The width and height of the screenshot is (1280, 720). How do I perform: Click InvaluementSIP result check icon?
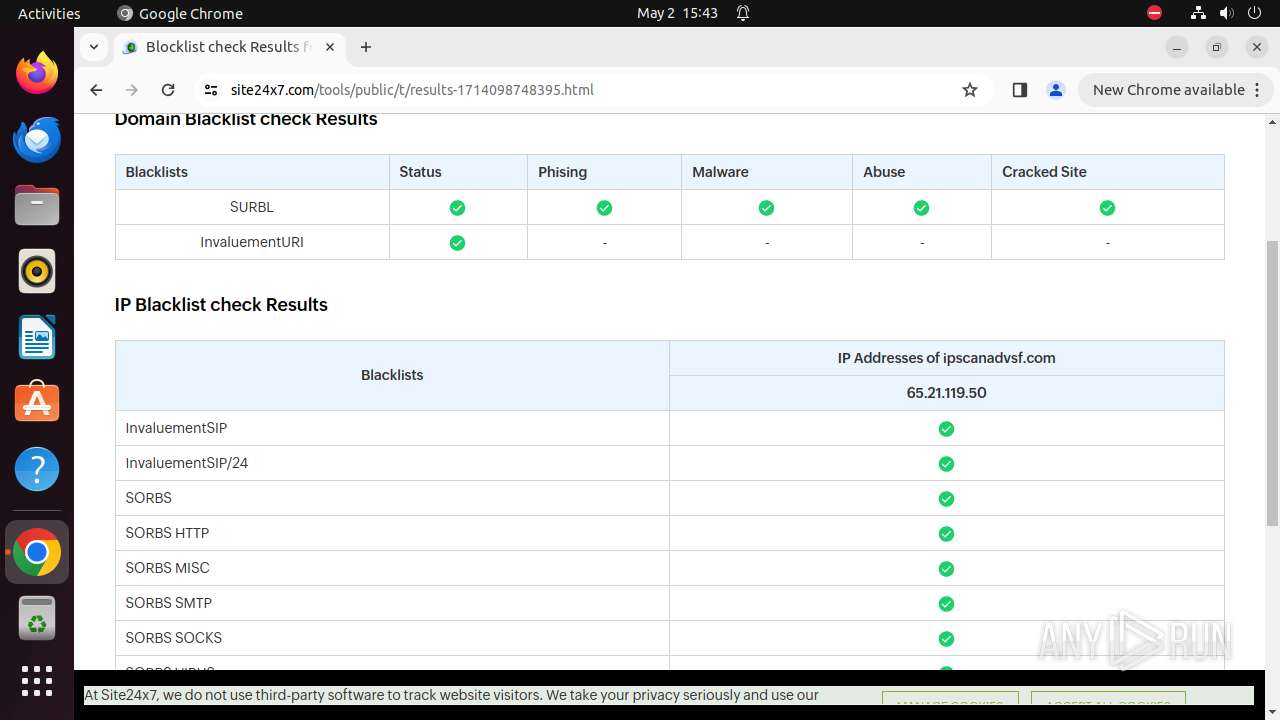[x=946, y=429]
